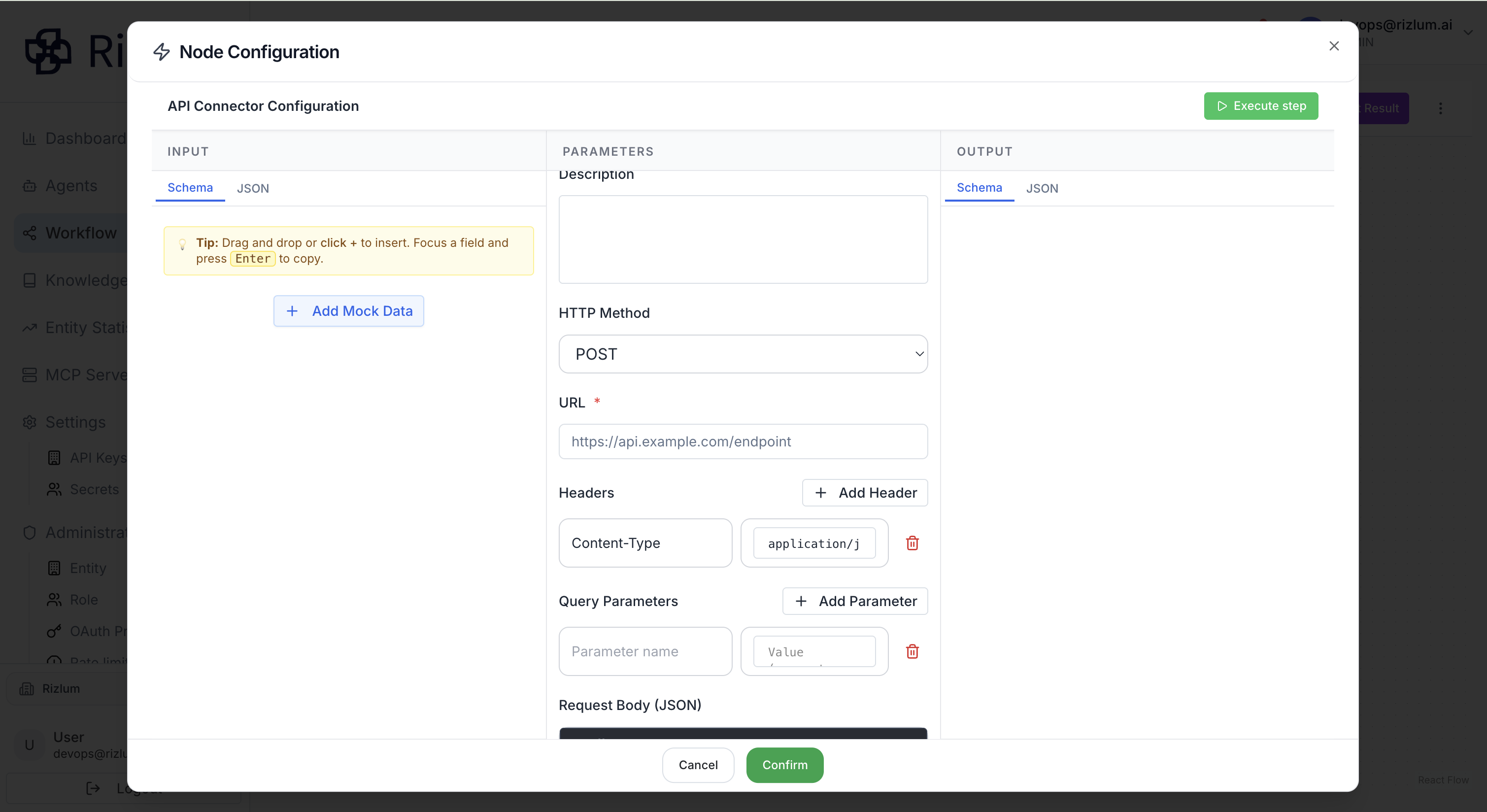Click the User avatar in the sidebar
The width and height of the screenshot is (1487, 812).
(x=30, y=745)
